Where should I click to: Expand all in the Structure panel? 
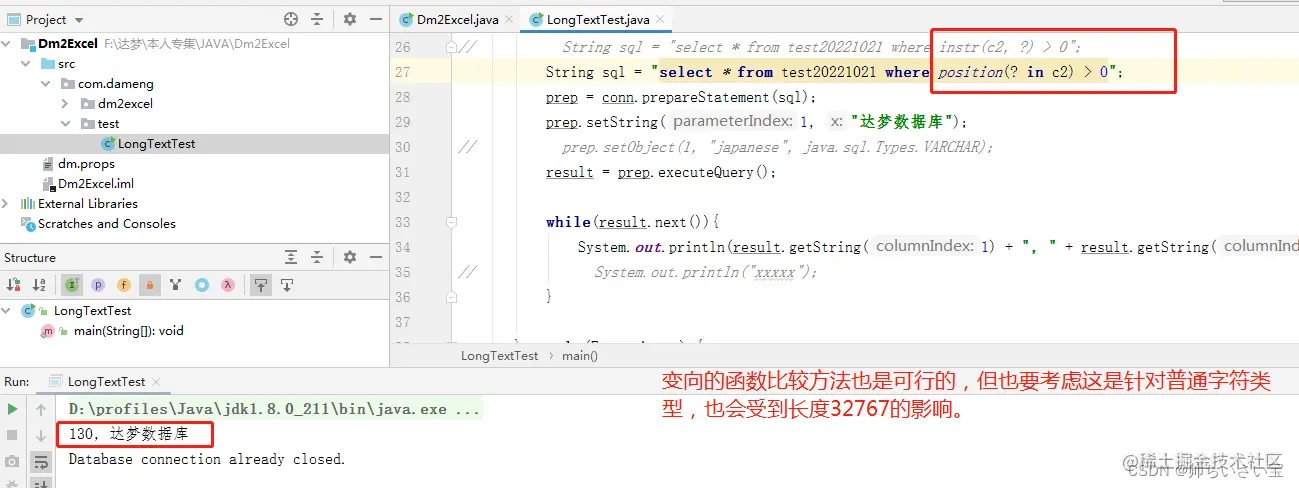click(x=291, y=257)
